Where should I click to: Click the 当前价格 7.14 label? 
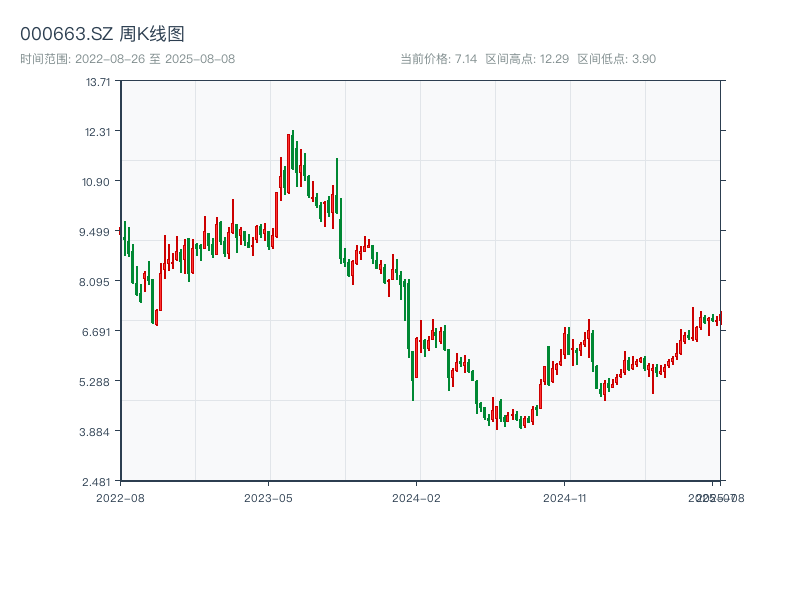(x=438, y=59)
